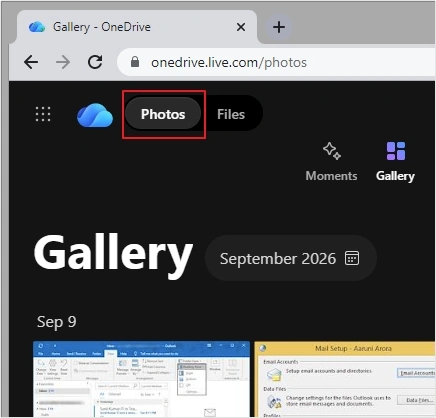Switch to the Files tab
Image resolution: width=436 pixels, height=418 pixels.
[x=231, y=114]
